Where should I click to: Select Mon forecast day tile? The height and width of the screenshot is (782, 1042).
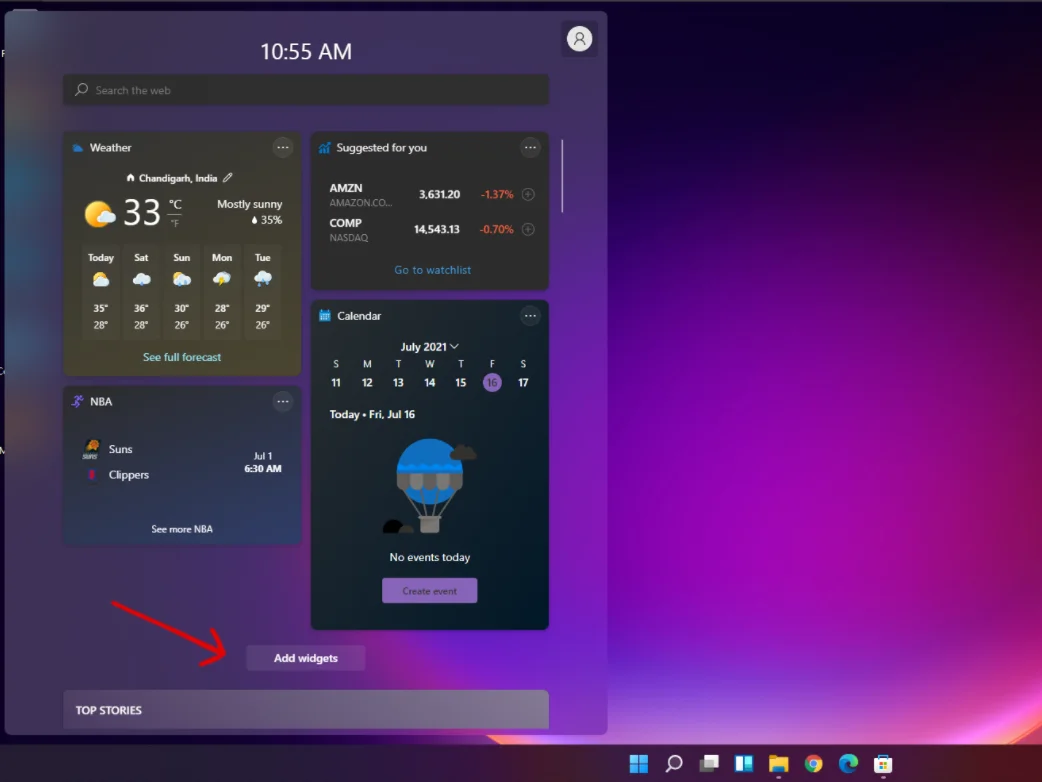pyautogui.click(x=222, y=290)
